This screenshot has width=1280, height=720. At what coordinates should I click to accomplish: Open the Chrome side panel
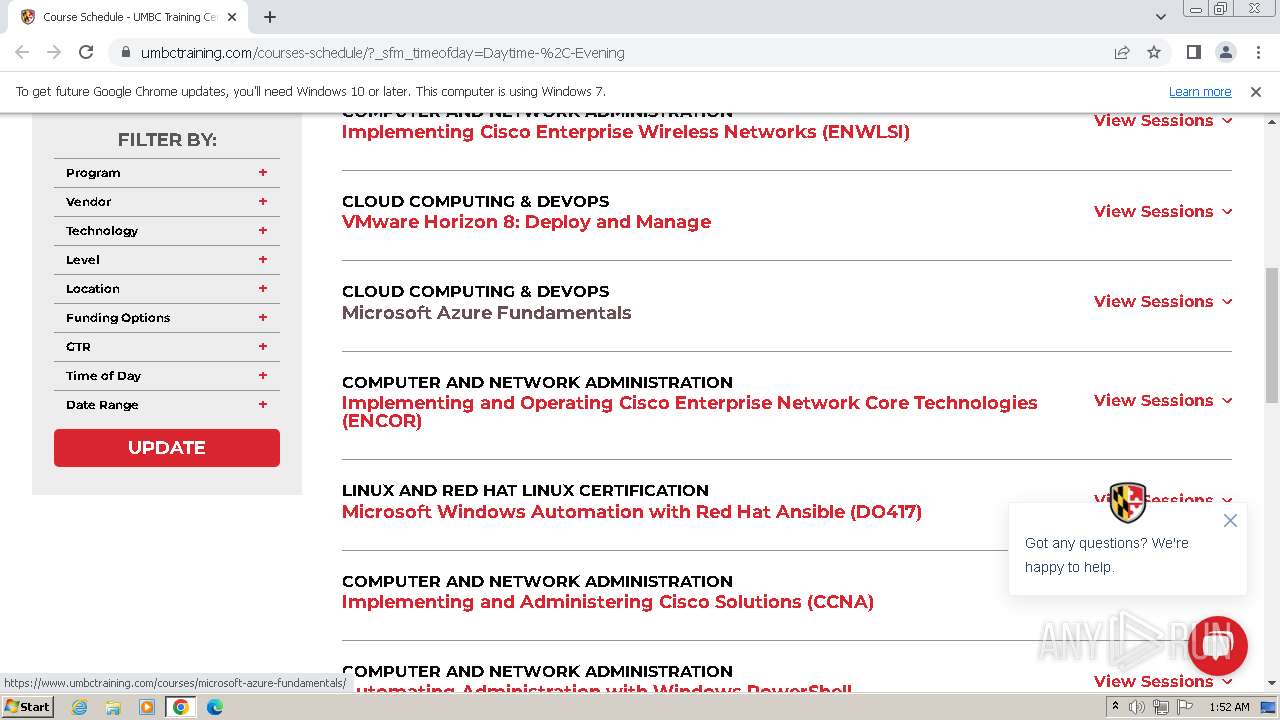tap(1193, 52)
